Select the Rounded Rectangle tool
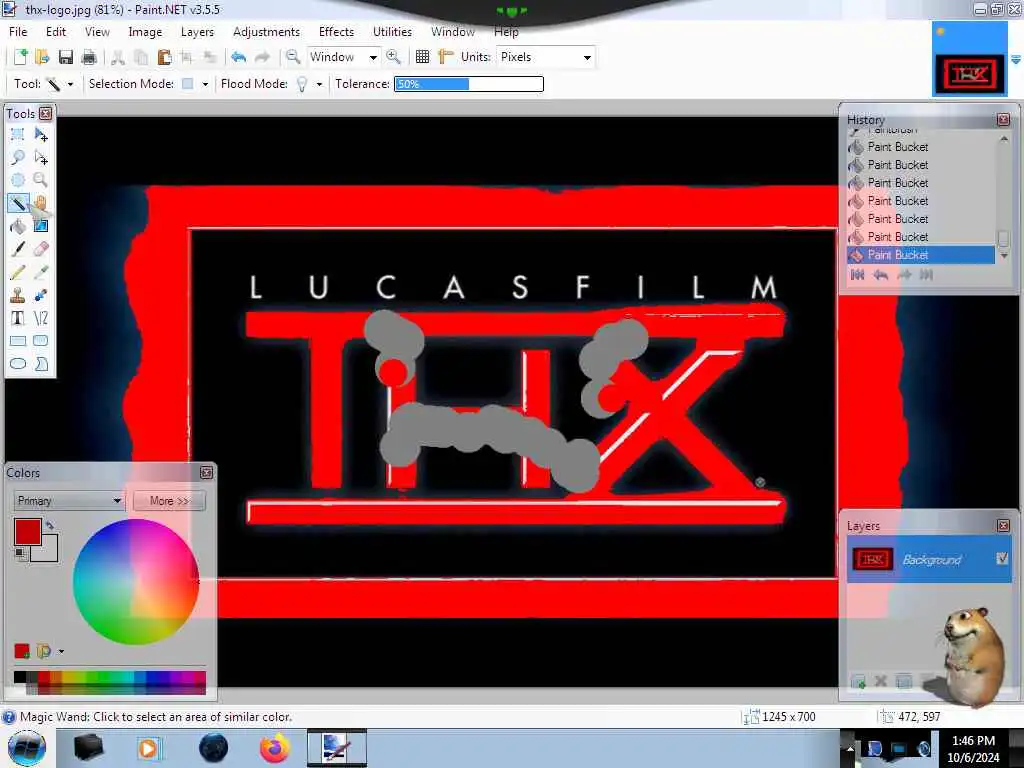Viewport: 1024px width, 768px height. [x=40, y=341]
